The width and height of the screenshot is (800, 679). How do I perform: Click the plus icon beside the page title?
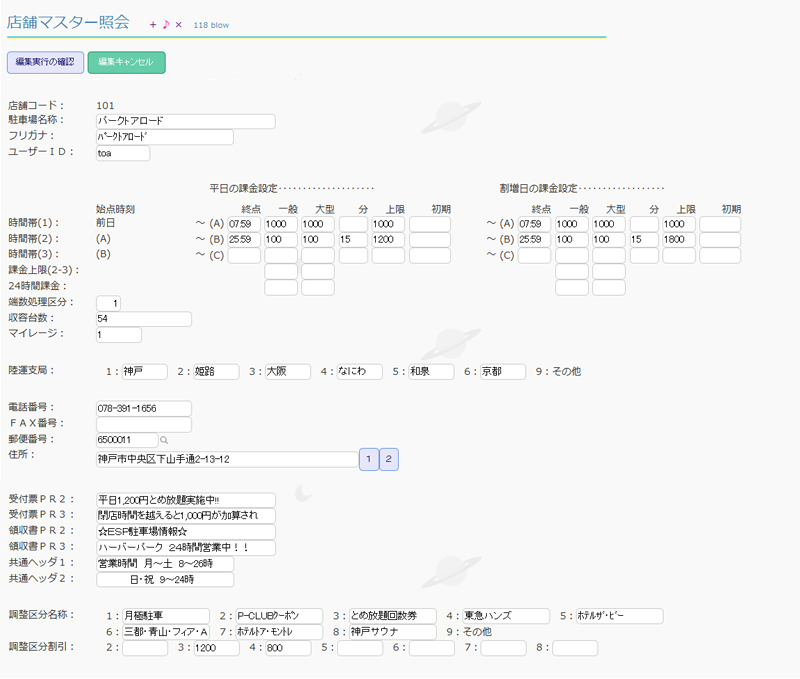coord(153,25)
